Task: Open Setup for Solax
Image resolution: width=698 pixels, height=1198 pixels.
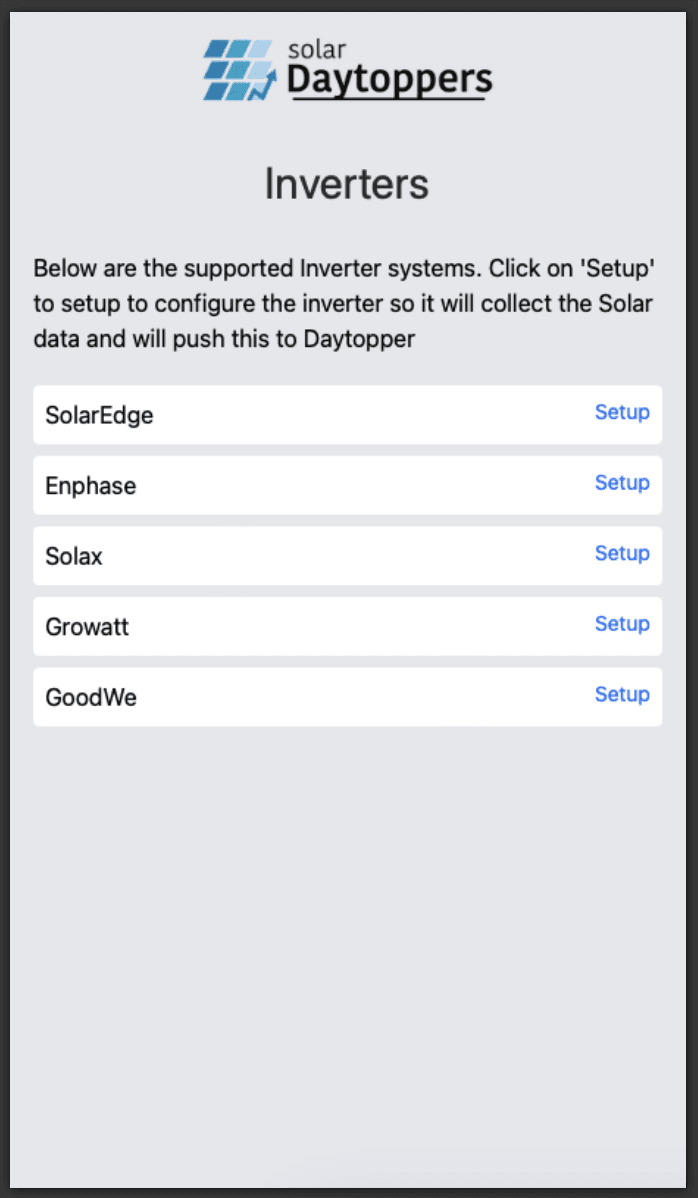Action: [622, 553]
